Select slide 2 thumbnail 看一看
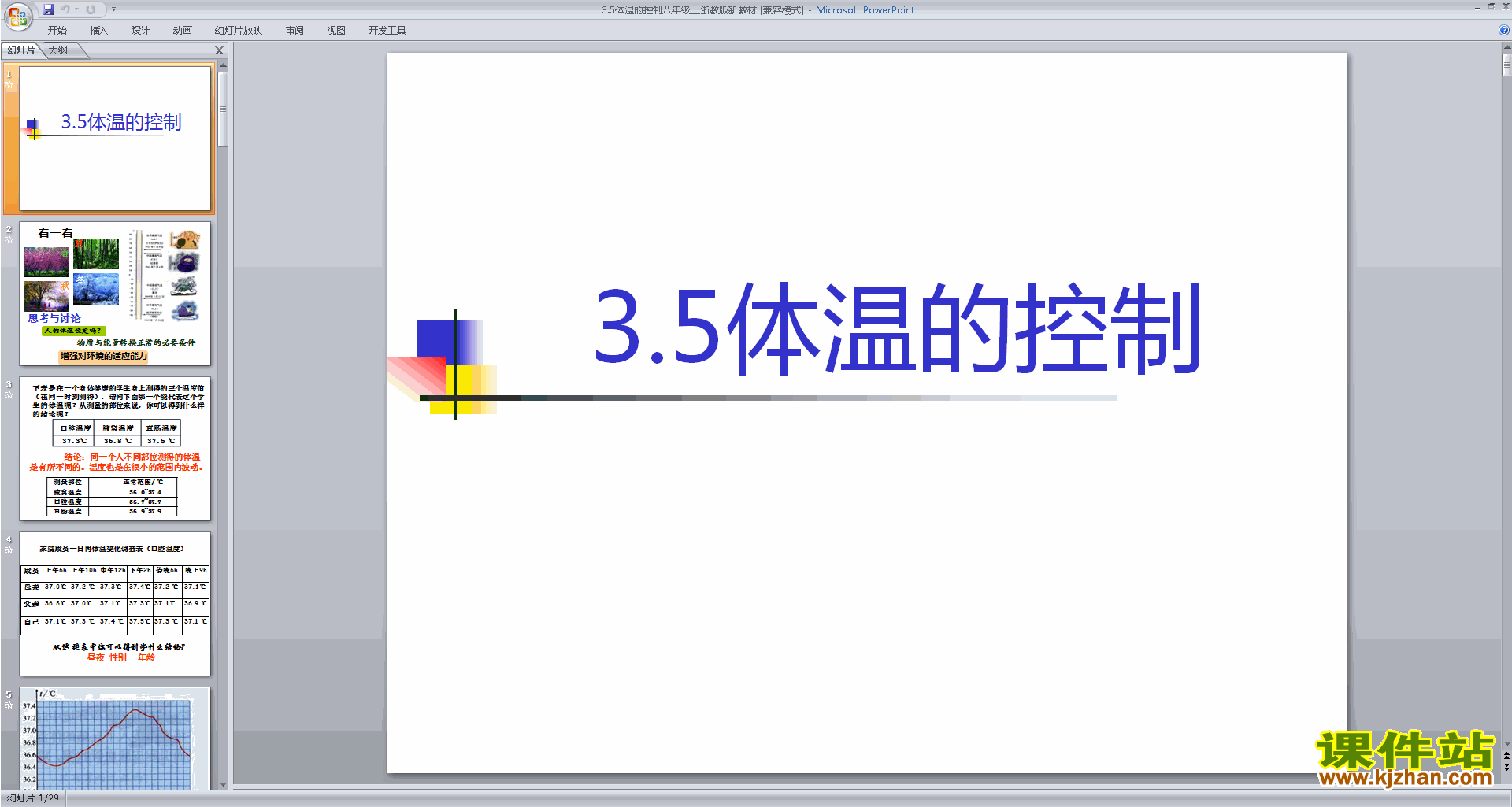The height and width of the screenshot is (807, 1512). tap(115, 294)
